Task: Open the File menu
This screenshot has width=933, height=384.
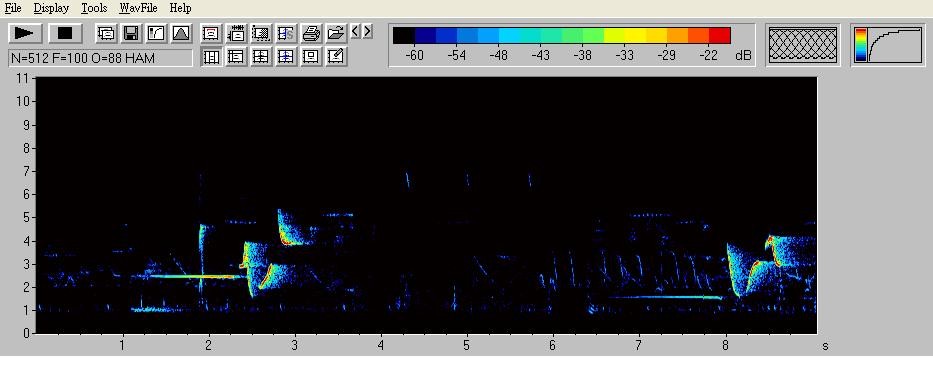Action: 12,8
